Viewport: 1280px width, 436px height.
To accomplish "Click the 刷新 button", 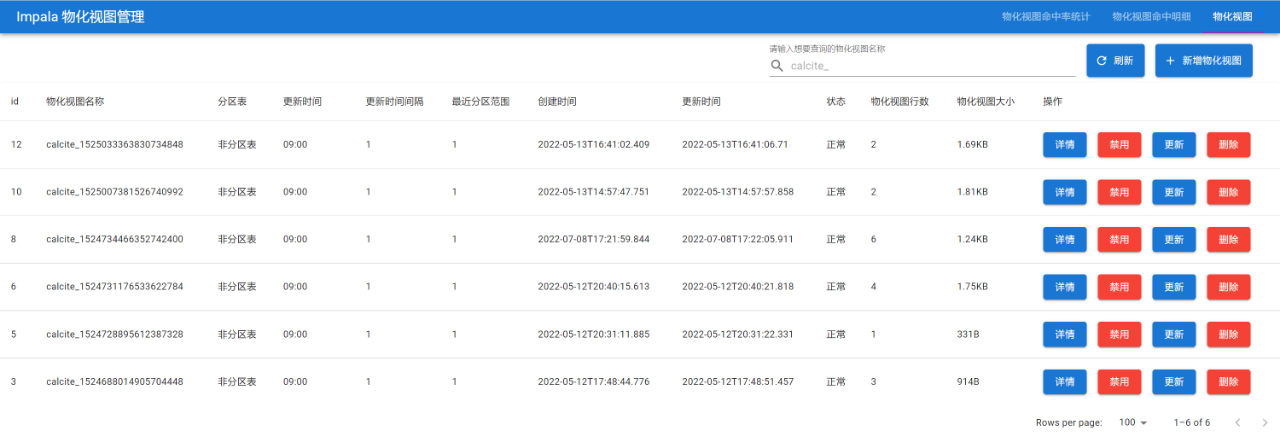I will pyautogui.click(x=1115, y=61).
